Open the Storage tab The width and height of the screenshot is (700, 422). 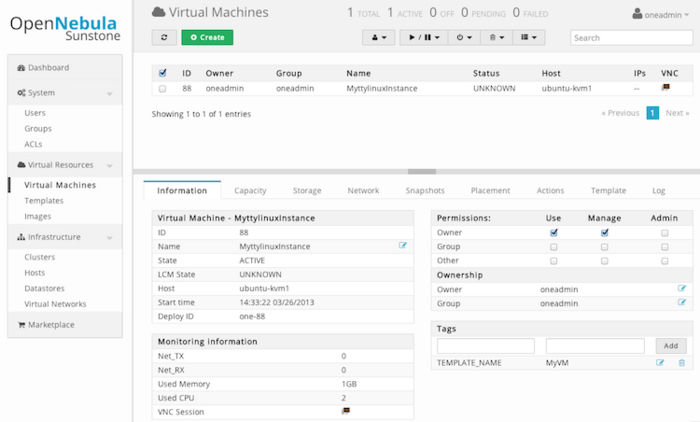pyautogui.click(x=307, y=190)
